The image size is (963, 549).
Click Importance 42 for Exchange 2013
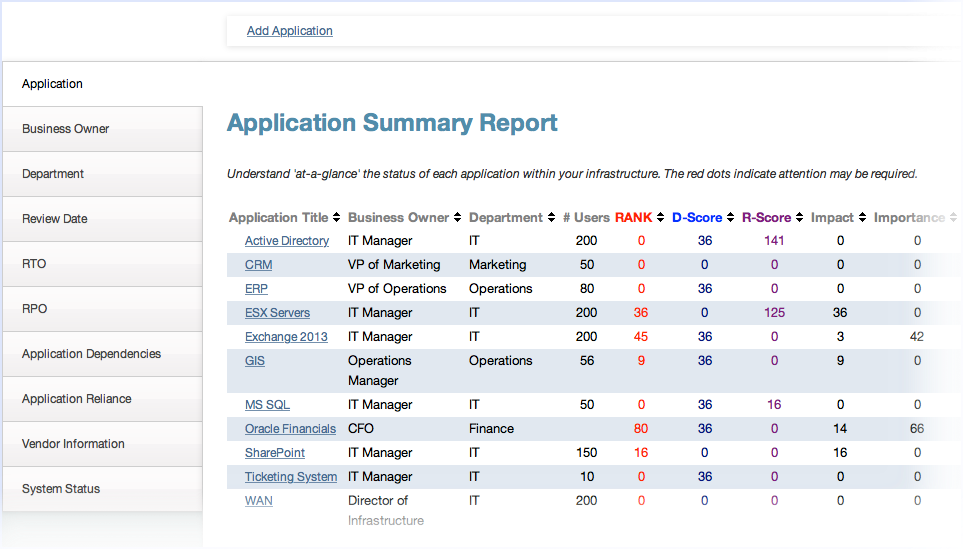(x=916, y=337)
